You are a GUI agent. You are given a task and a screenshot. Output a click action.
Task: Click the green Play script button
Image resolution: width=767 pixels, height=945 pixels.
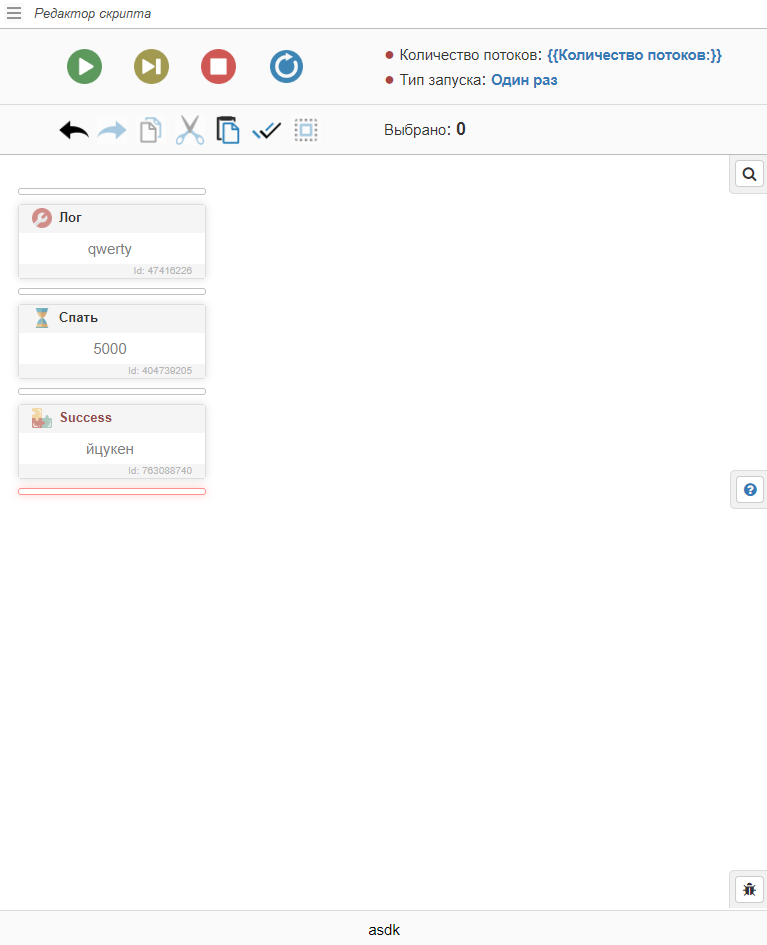84,66
